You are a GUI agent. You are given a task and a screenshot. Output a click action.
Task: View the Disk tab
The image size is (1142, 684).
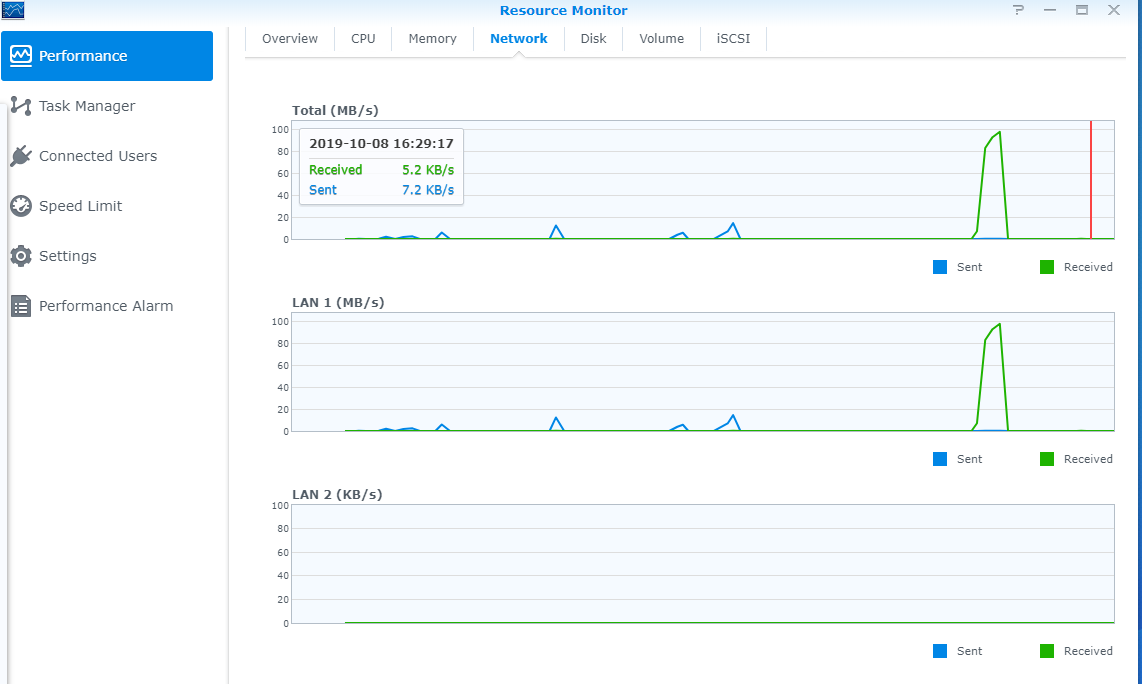[593, 38]
